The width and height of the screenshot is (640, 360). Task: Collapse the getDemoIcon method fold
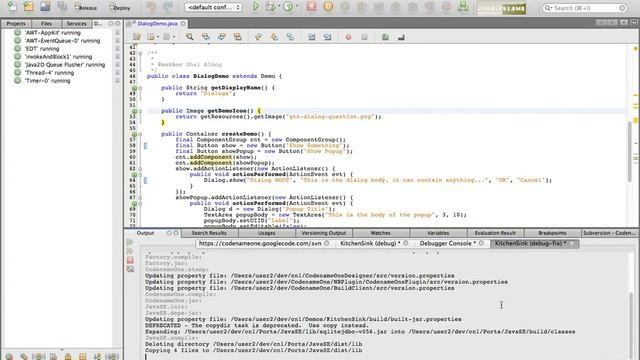coord(140,111)
